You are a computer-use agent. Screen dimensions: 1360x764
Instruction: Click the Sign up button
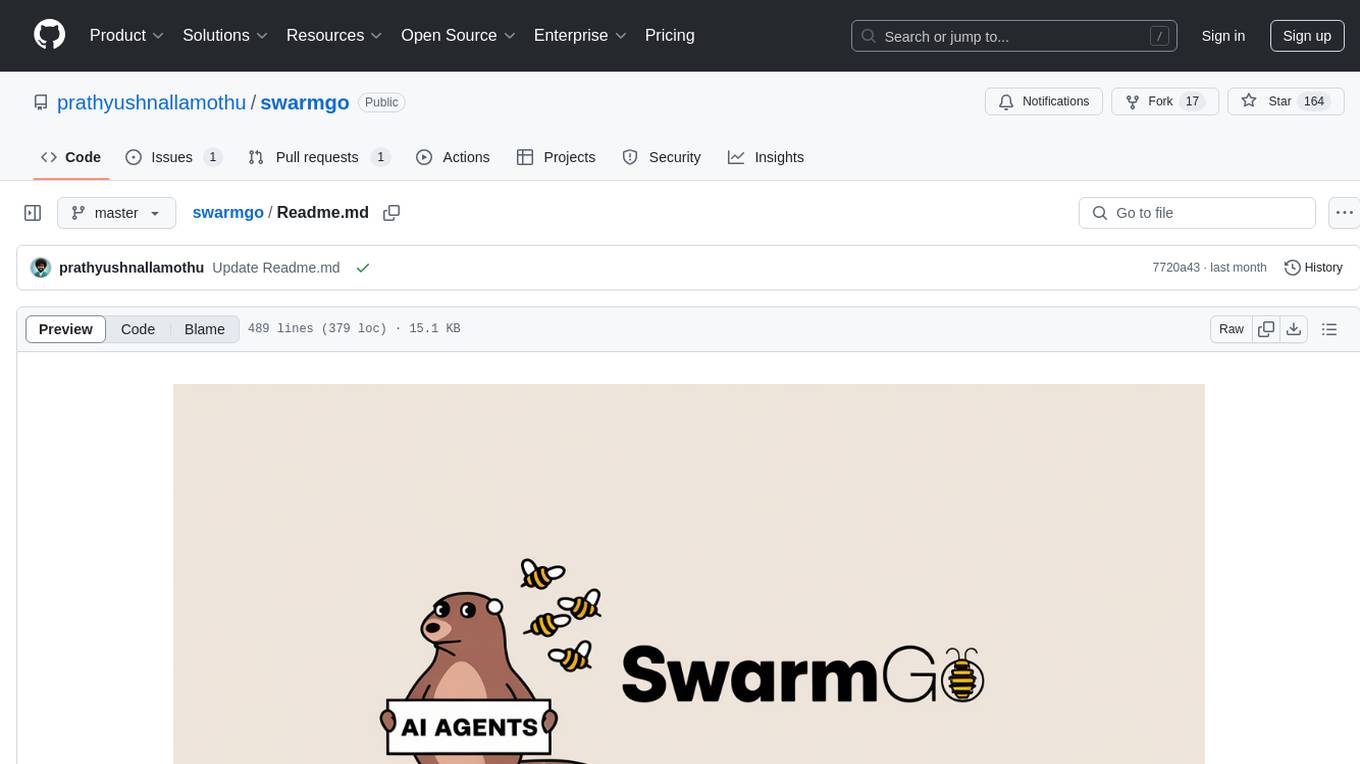coord(1307,36)
